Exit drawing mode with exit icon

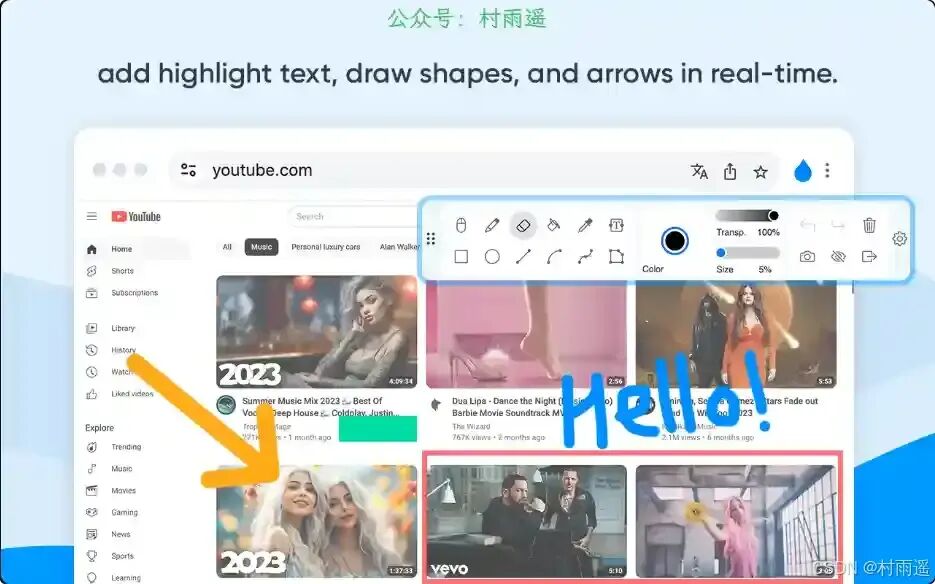[x=869, y=257]
